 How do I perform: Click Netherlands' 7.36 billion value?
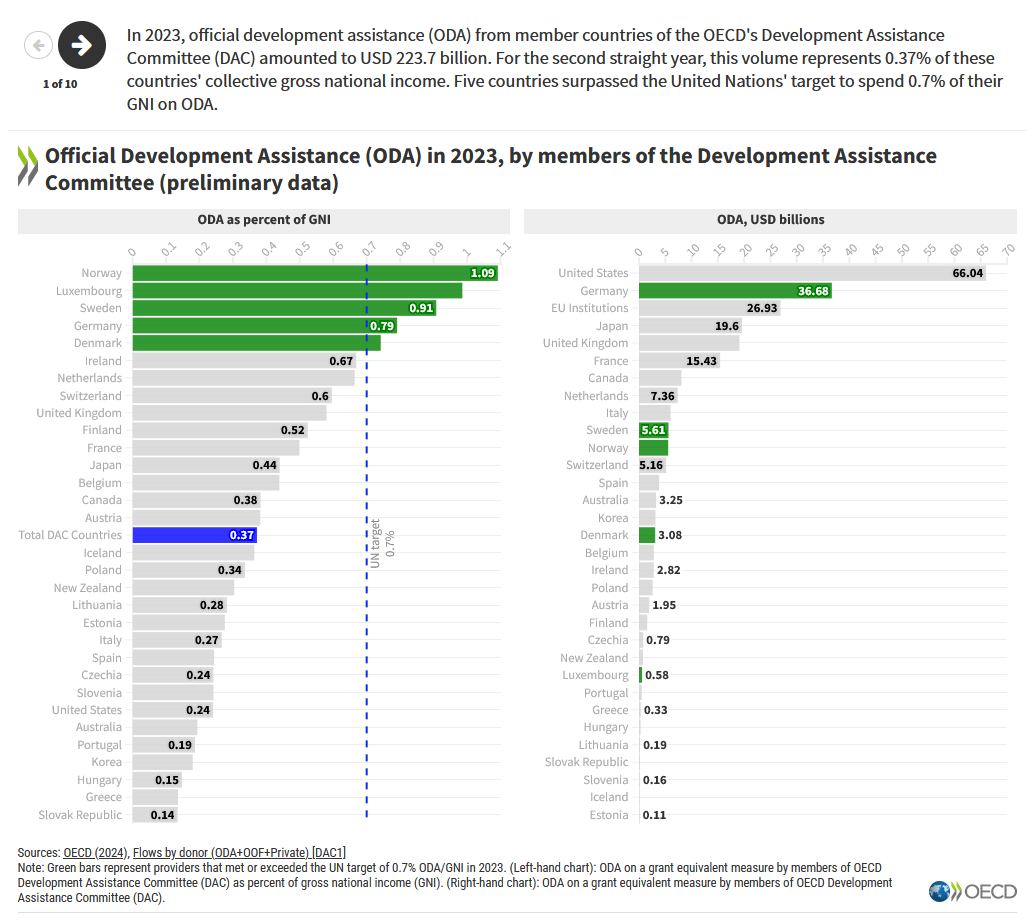point(663,396)
